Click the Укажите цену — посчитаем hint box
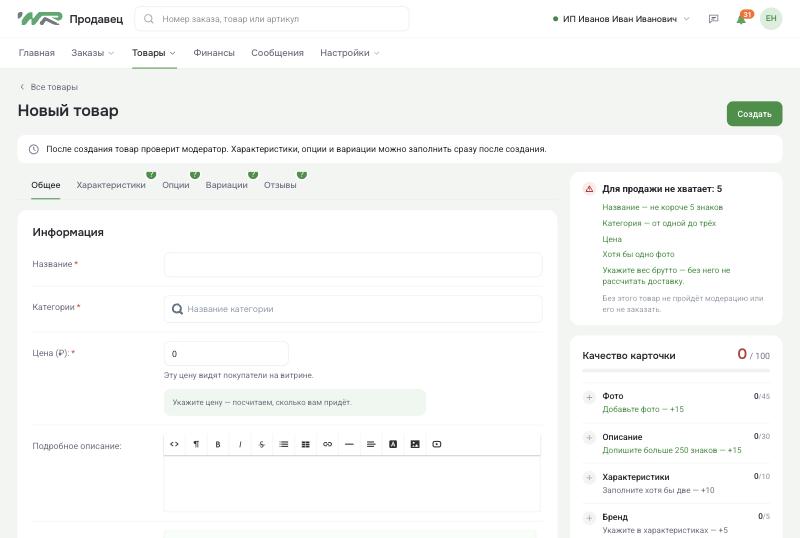 tap(294, 402)
